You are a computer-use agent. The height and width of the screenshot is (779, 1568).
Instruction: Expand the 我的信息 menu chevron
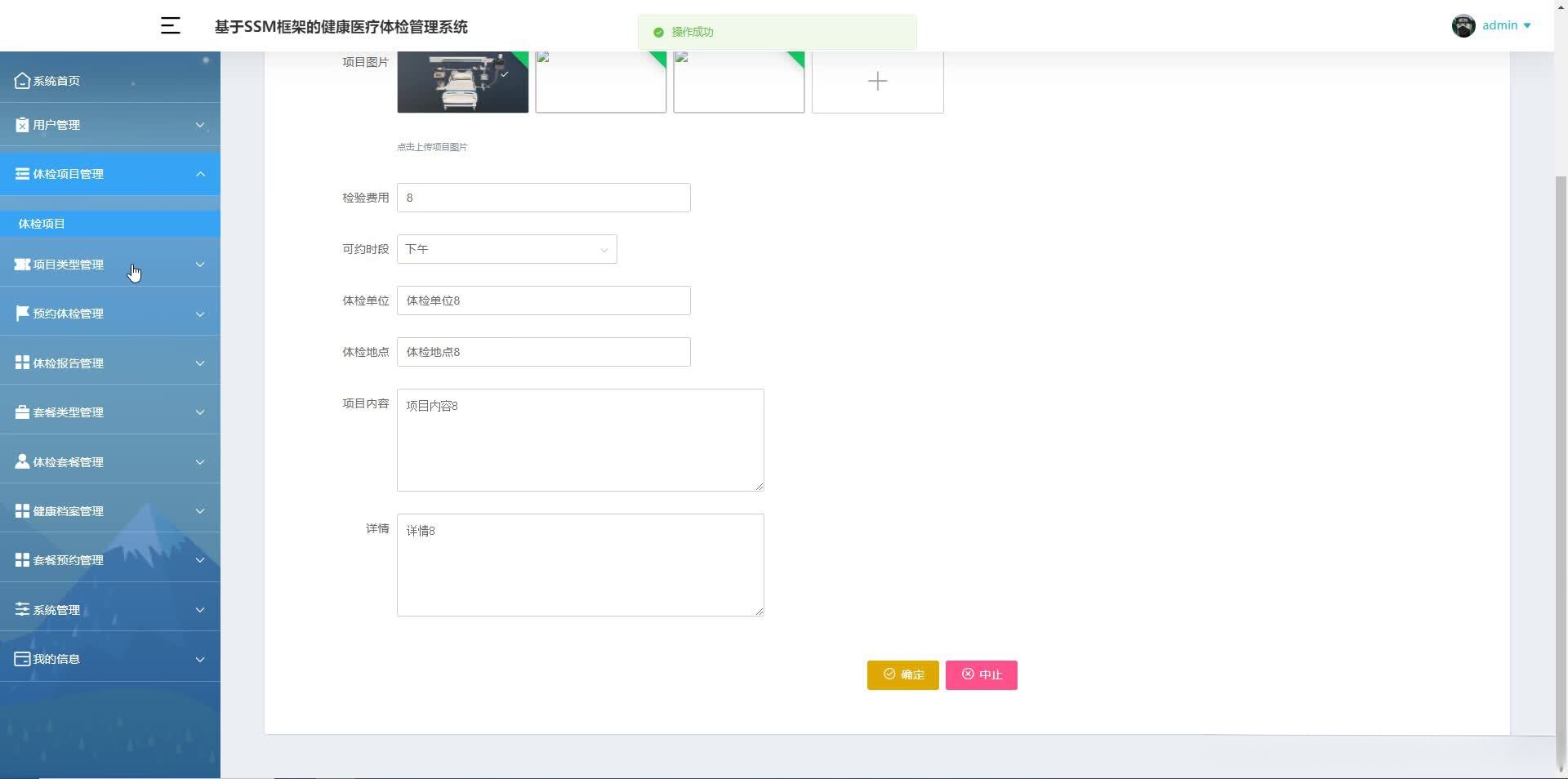200,660
